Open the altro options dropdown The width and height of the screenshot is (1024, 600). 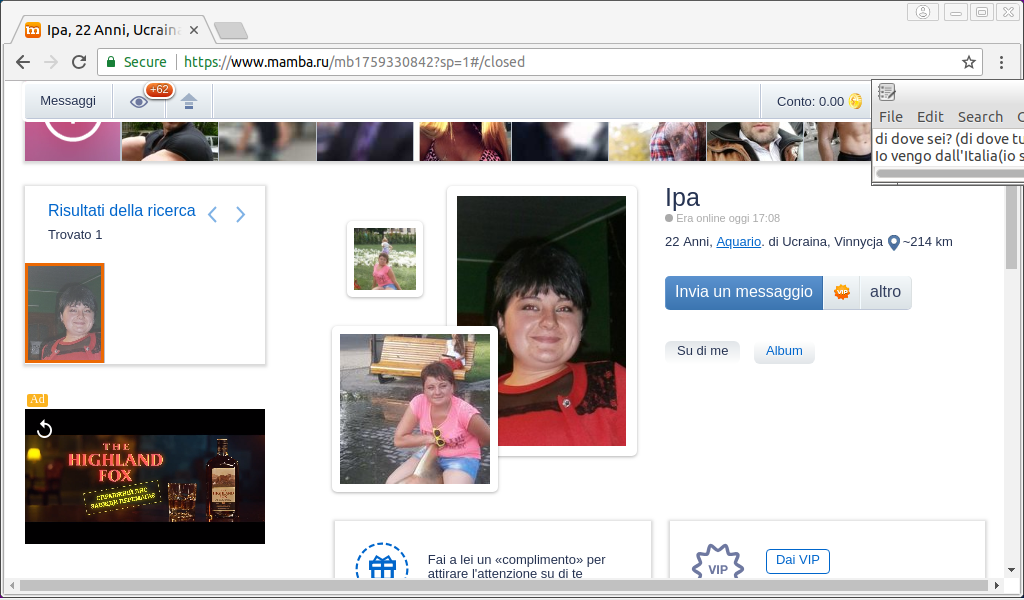pyautogui.click(x=885, y=292)
